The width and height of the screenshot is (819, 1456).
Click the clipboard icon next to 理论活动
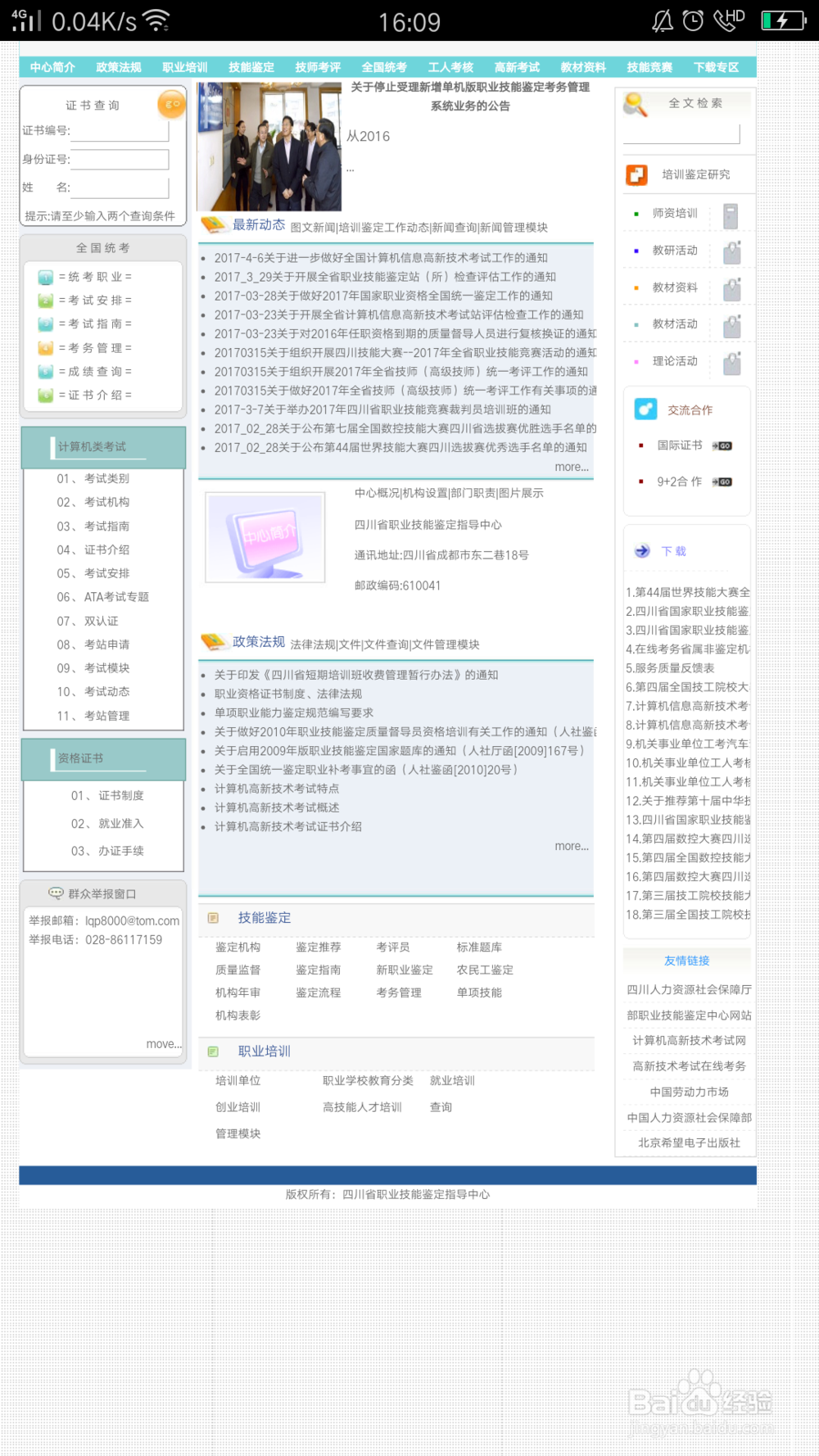(x=732, y=363)
